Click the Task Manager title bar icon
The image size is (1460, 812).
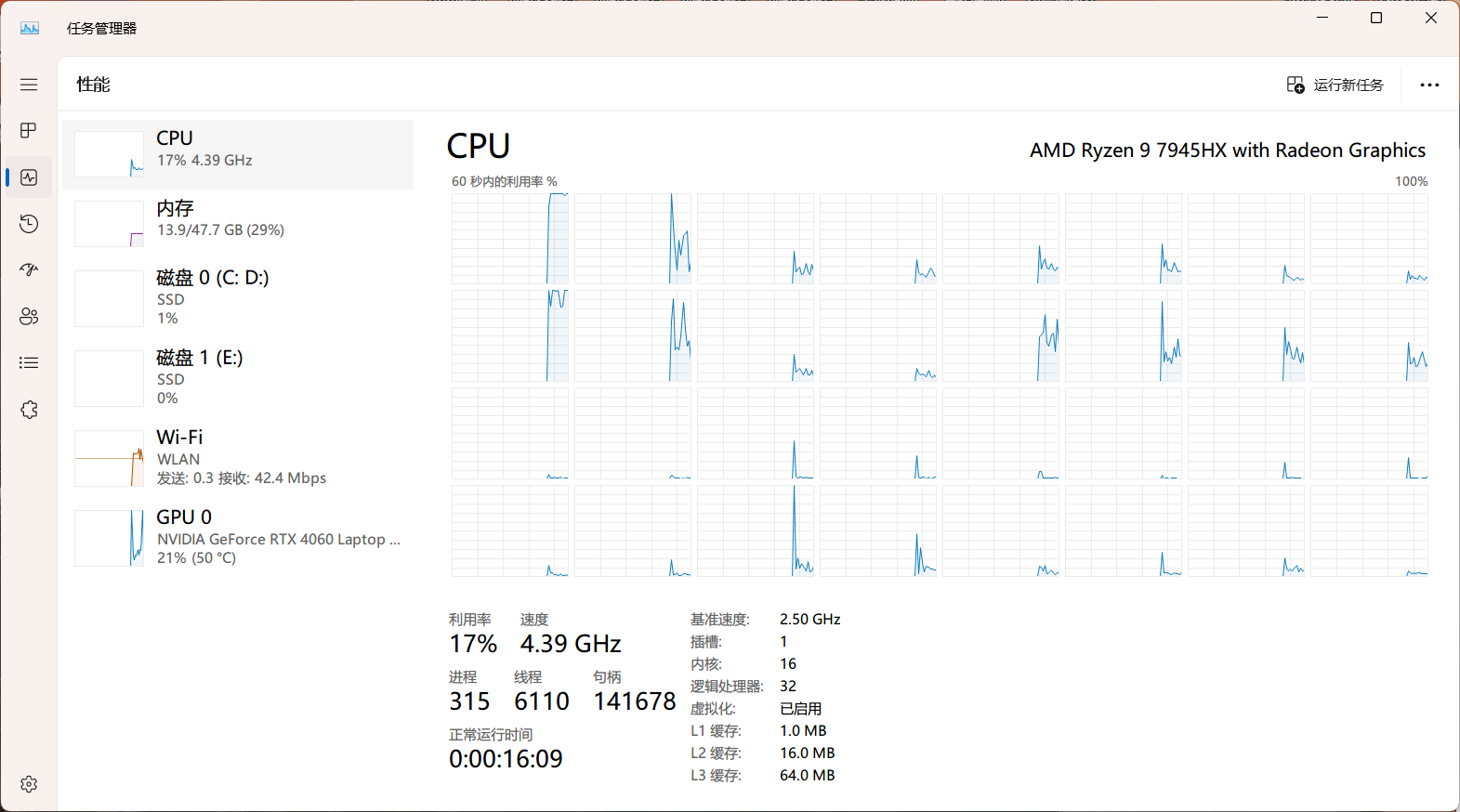30,28
